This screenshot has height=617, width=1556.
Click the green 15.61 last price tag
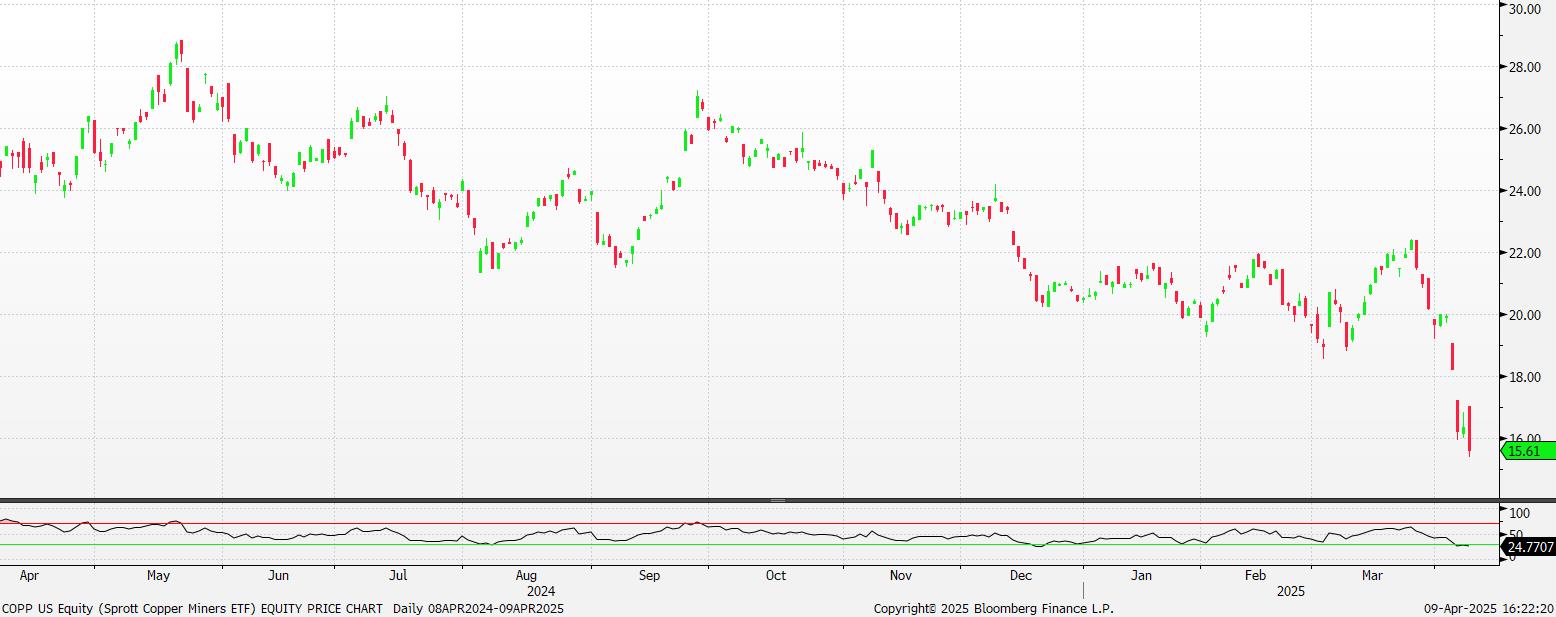click(x=1529, y=451)
